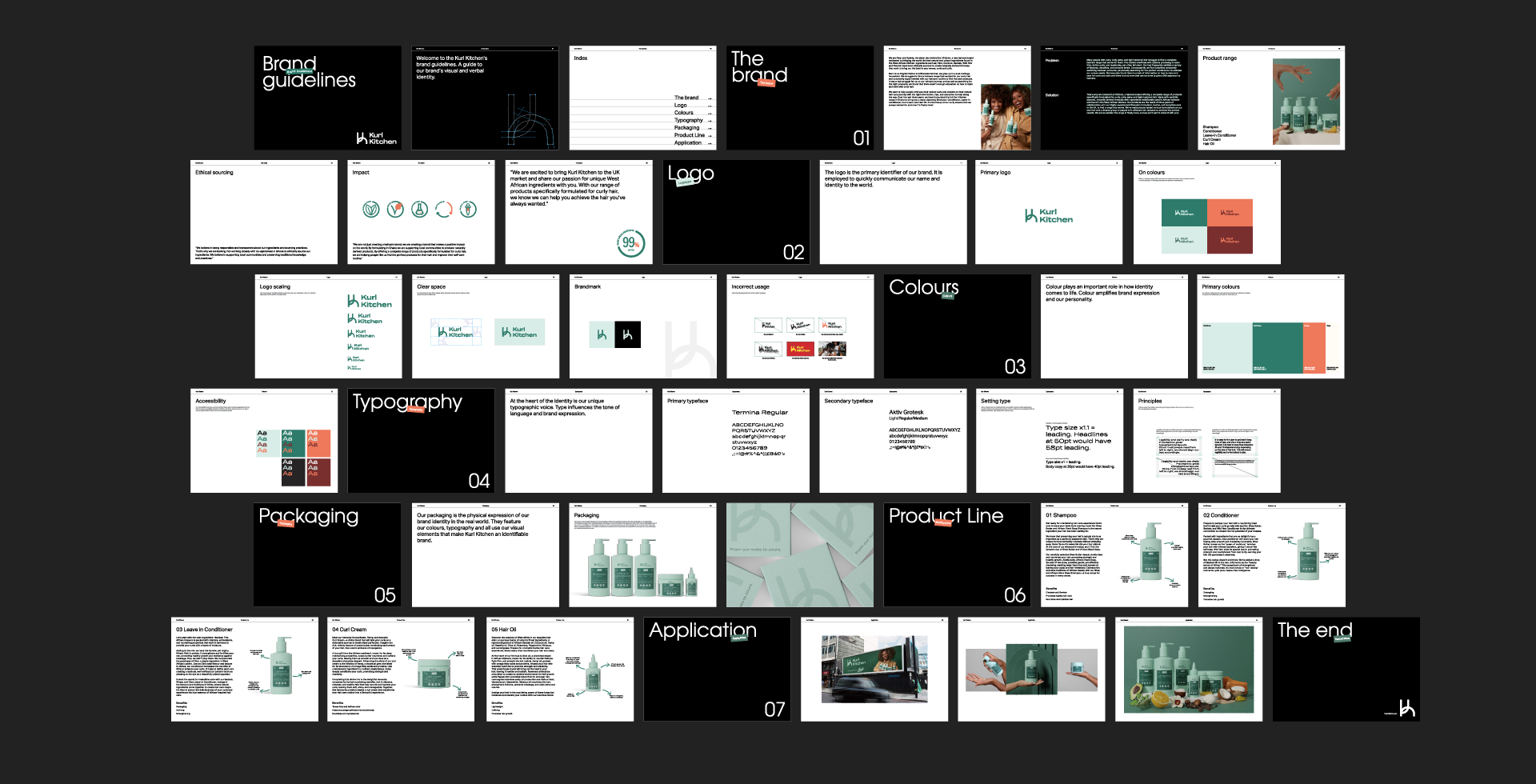
Task: Open the "01 Shampoo" slide
Action: [x=1114, y=555]
